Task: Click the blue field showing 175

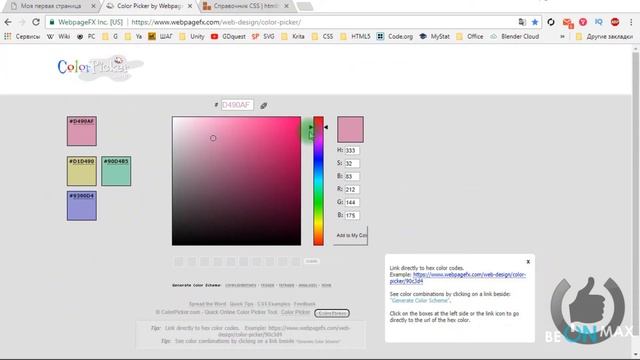Action: [x=352, y=216]
